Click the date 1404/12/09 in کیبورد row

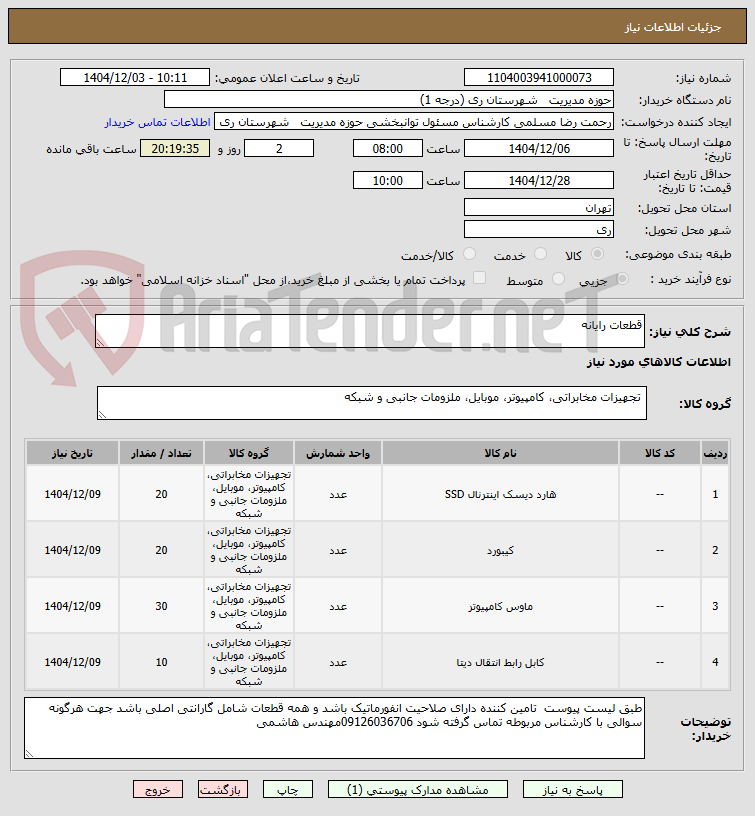pyautogui.click(x=72, y=550)
